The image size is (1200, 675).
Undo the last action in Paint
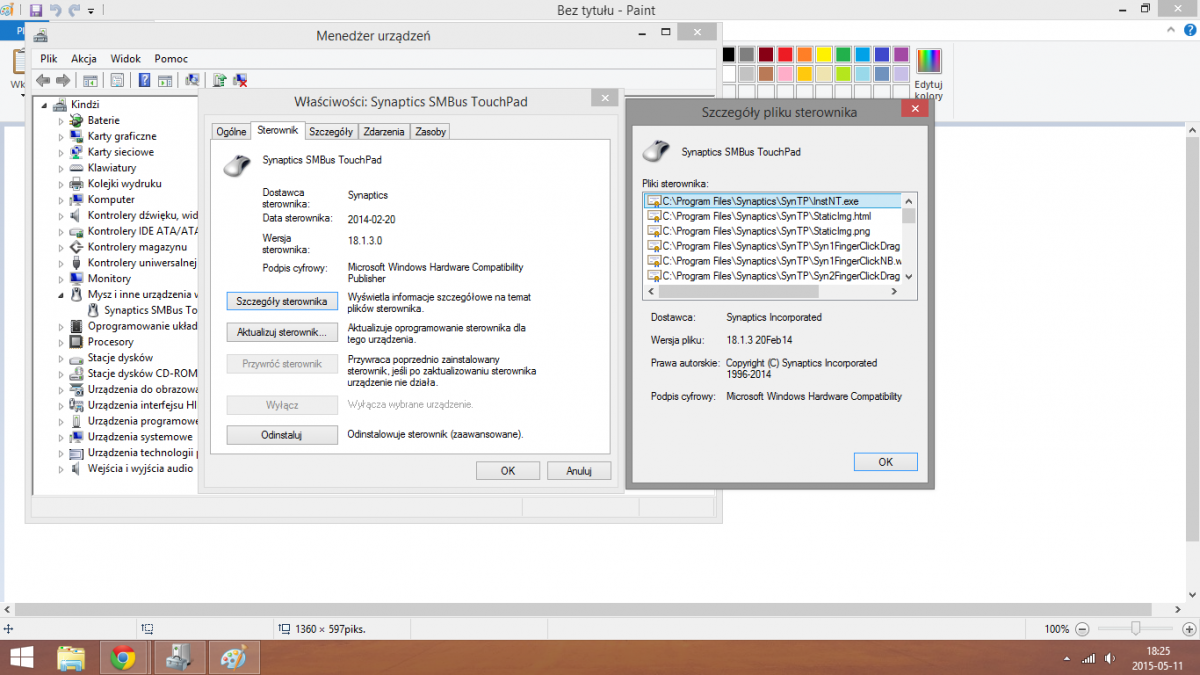(x=56, y=10)
